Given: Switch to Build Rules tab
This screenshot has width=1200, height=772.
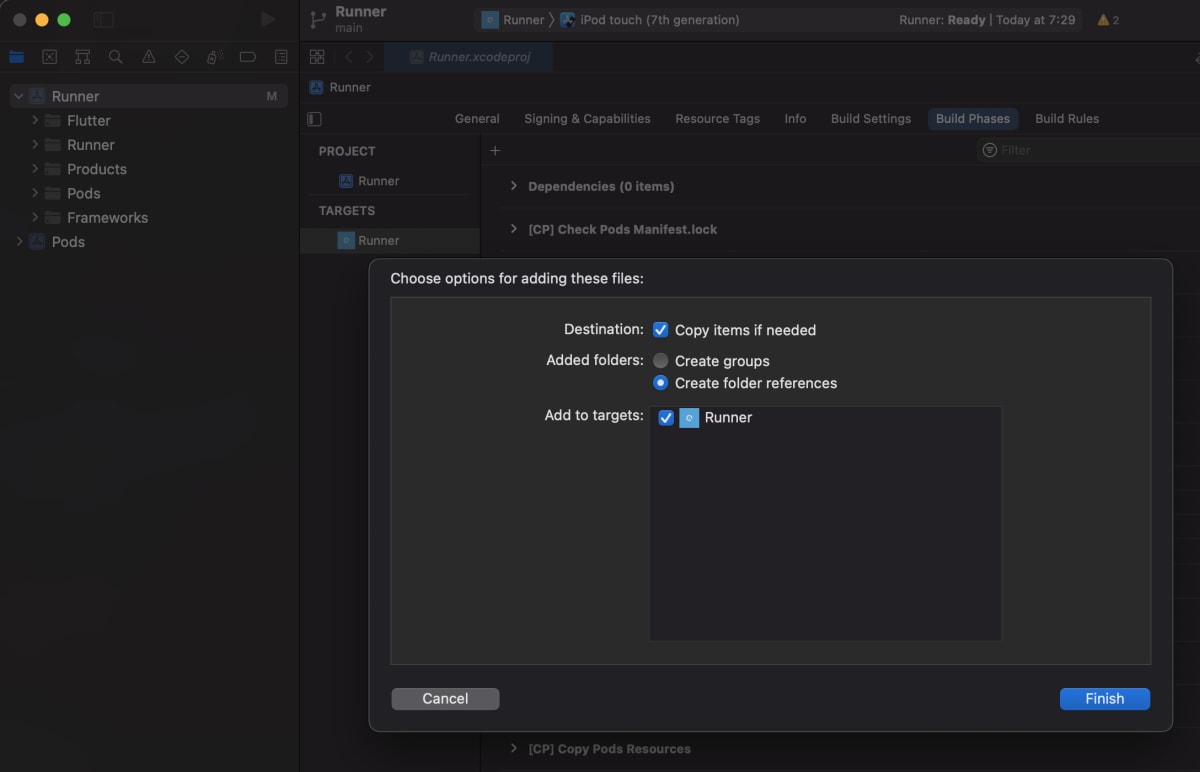Looking at the screenshot, I should pos(1067,118).
